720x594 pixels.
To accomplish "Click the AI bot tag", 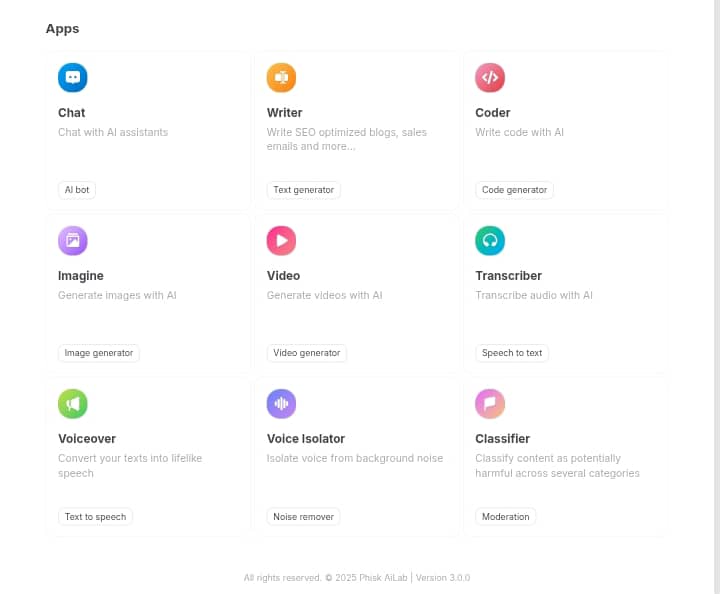I will 77,190.
